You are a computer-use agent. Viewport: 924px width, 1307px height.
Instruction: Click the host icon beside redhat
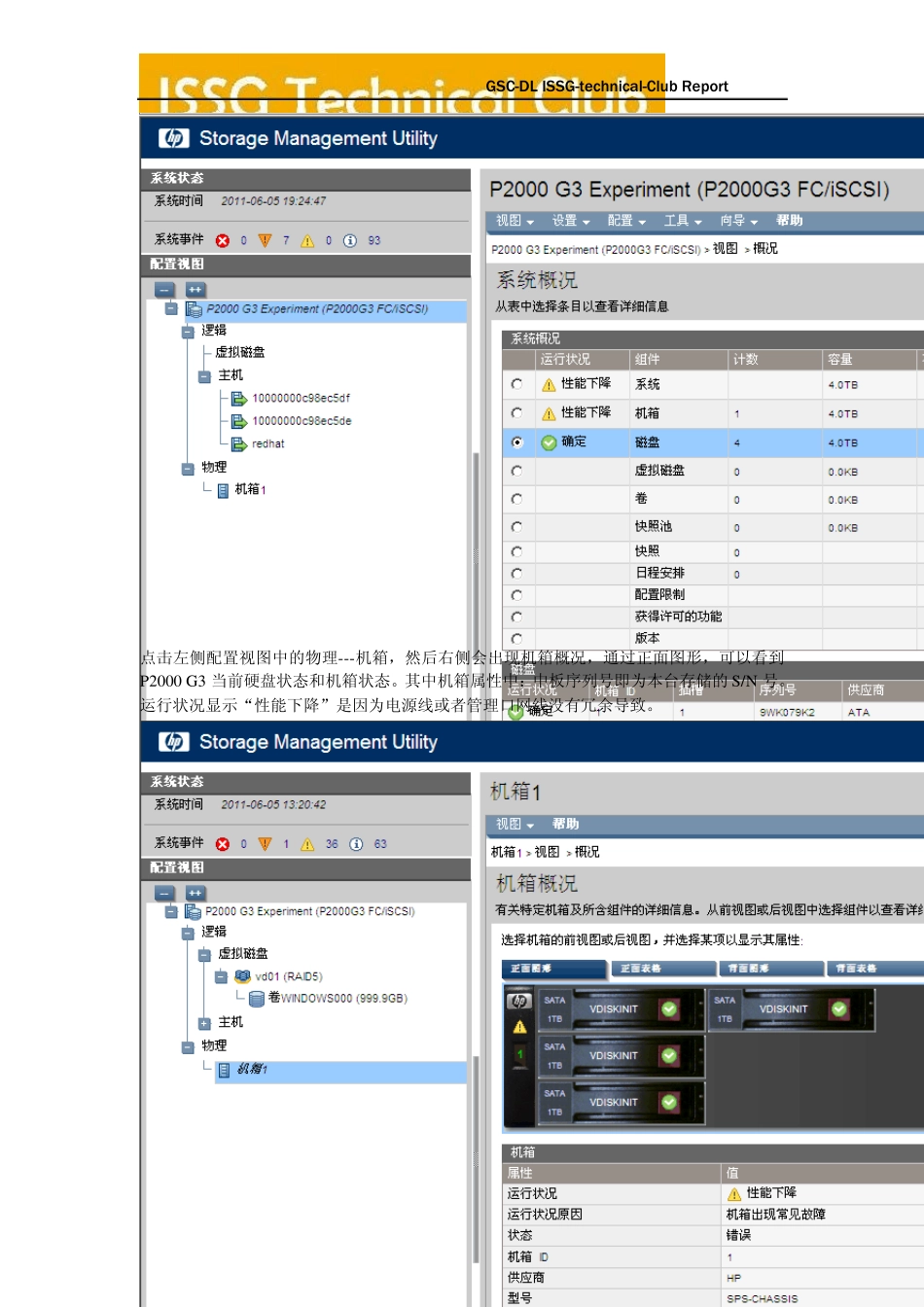(238, 444)
